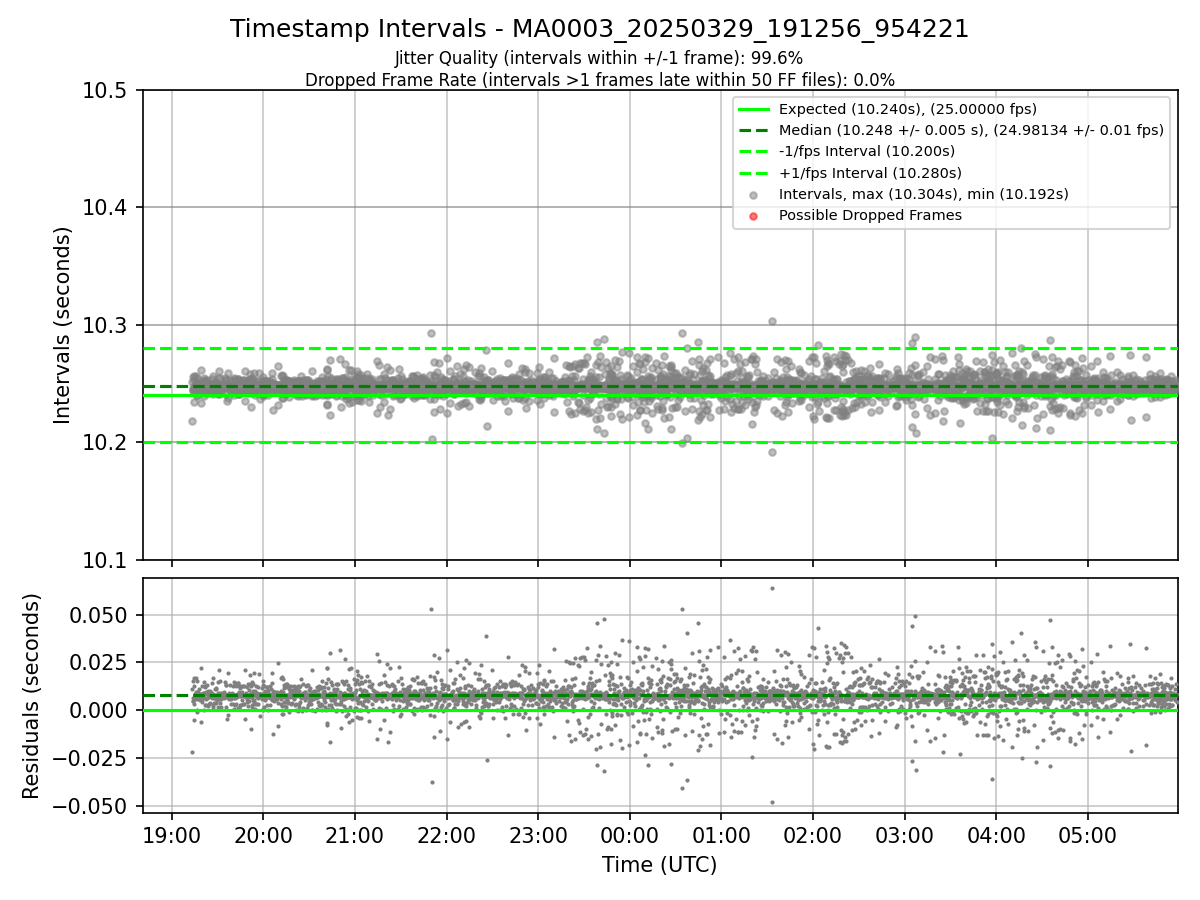Screen dimensions: 1200x900
Task: Select legend entry "Intervals, max (10.304s), min (10.192s)"
Action: (924, 194)
